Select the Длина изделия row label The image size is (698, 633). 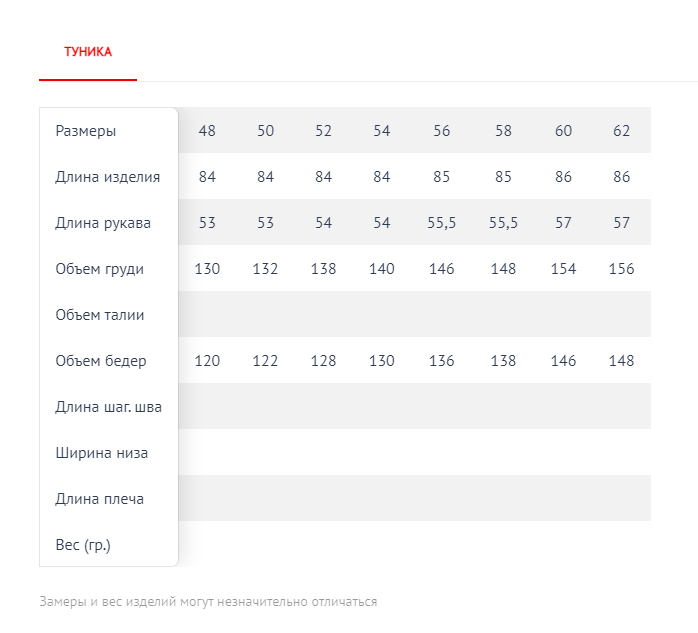(107, 177)
